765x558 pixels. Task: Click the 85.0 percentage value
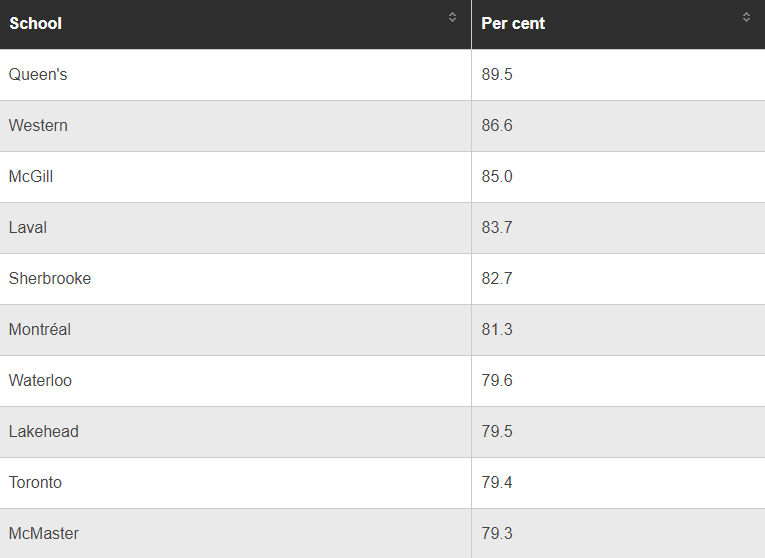pyautogui.click(x=497, y=177)
